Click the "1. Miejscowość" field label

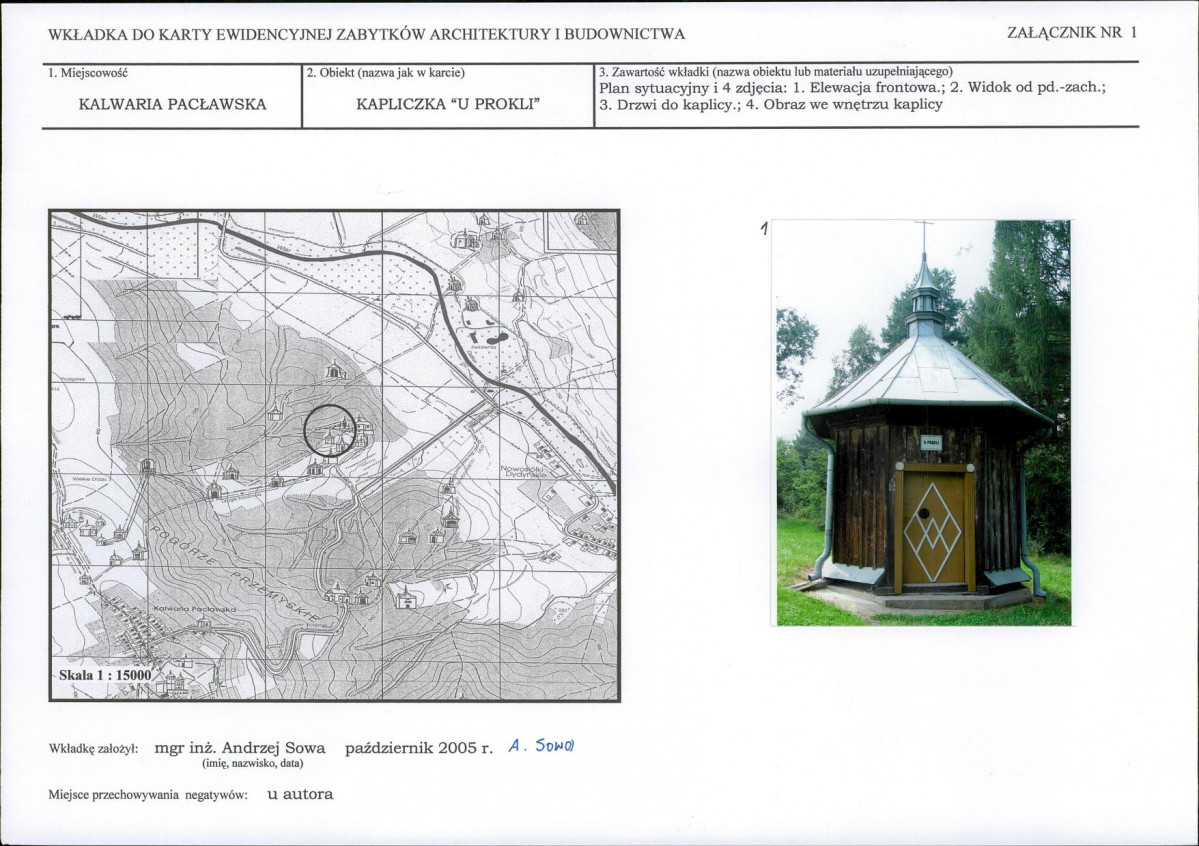tap(87, 72)
